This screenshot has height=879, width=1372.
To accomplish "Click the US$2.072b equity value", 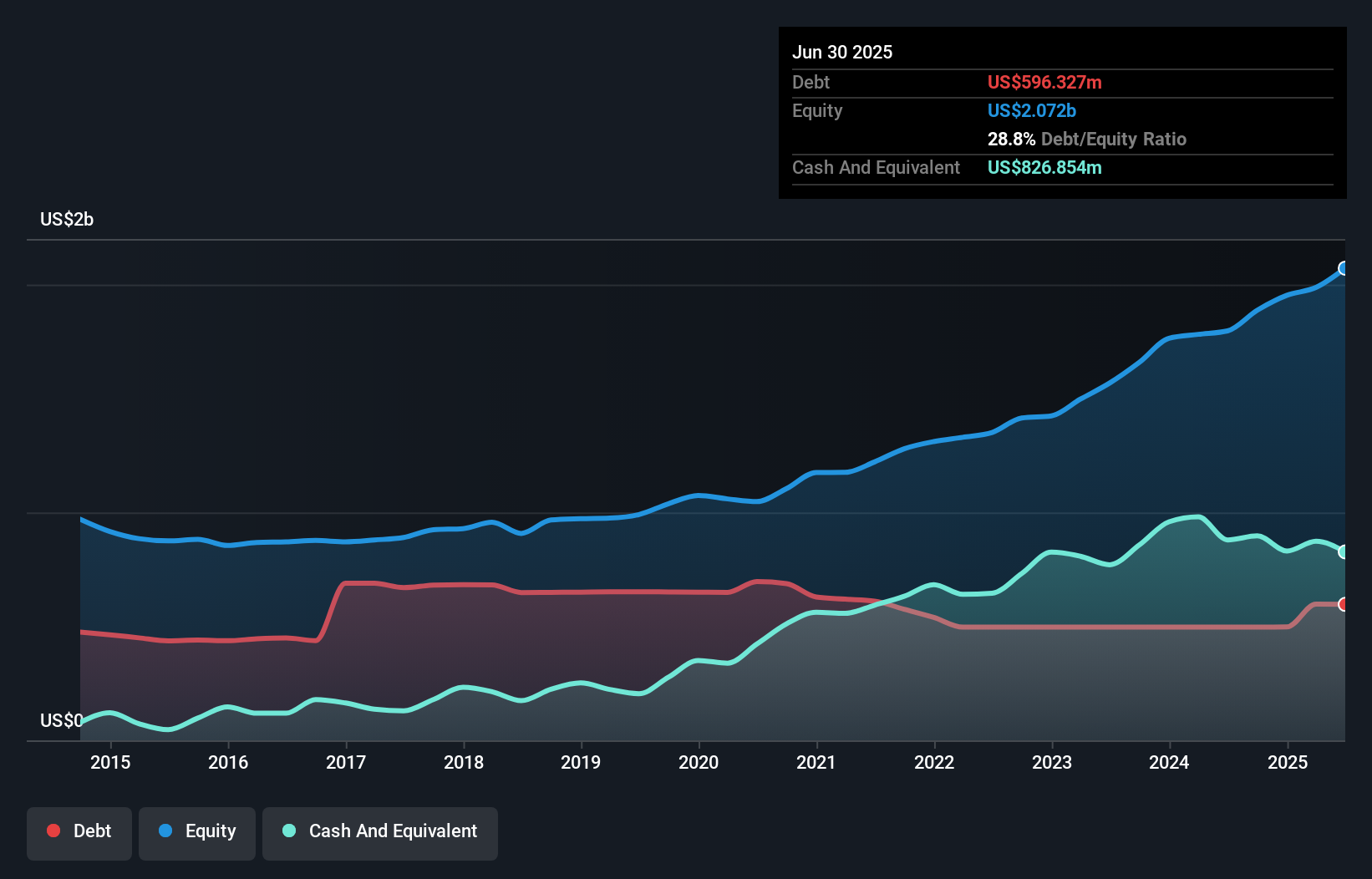I will [x=1032, y=110].
